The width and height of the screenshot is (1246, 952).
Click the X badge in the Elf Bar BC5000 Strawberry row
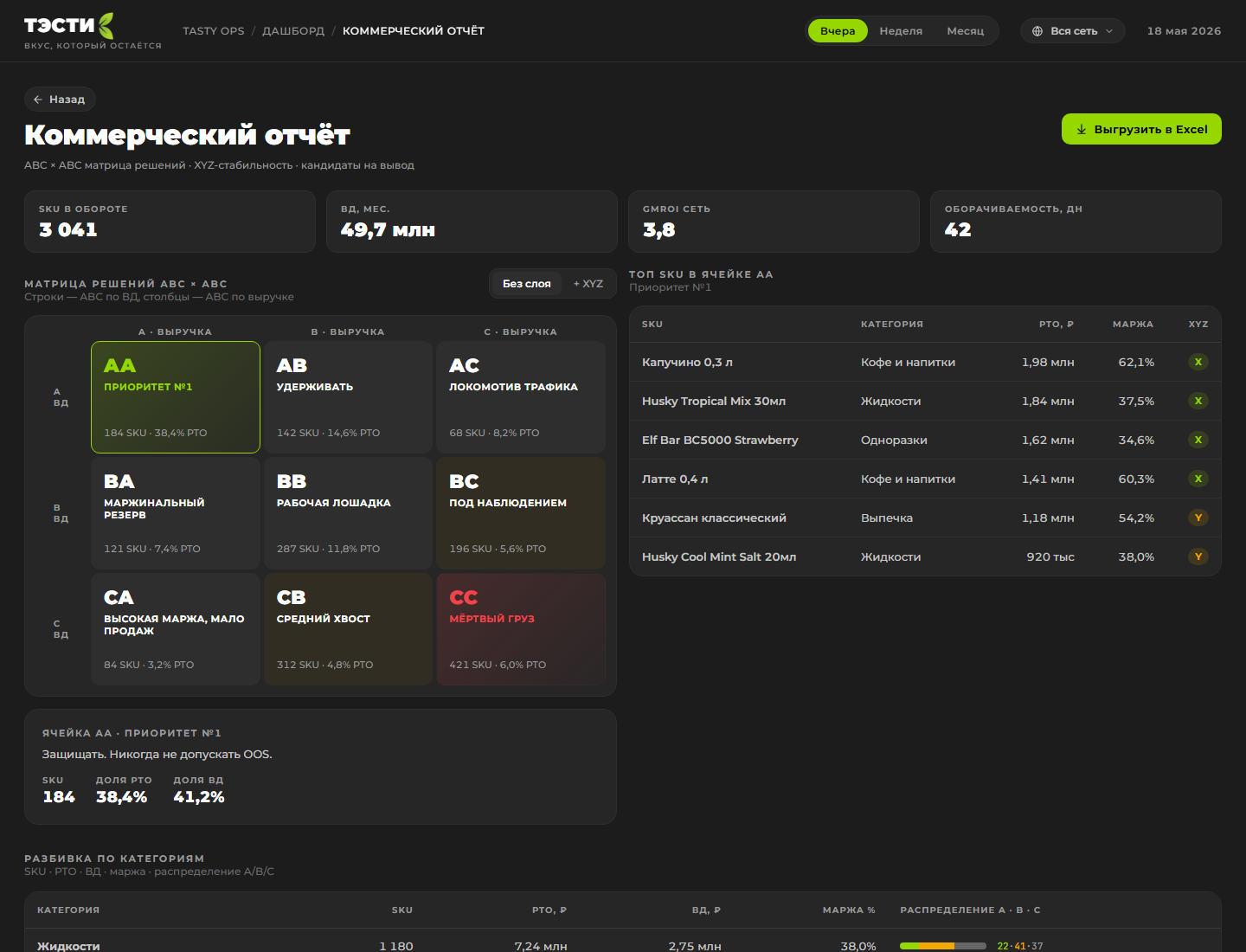point(1198,440)
